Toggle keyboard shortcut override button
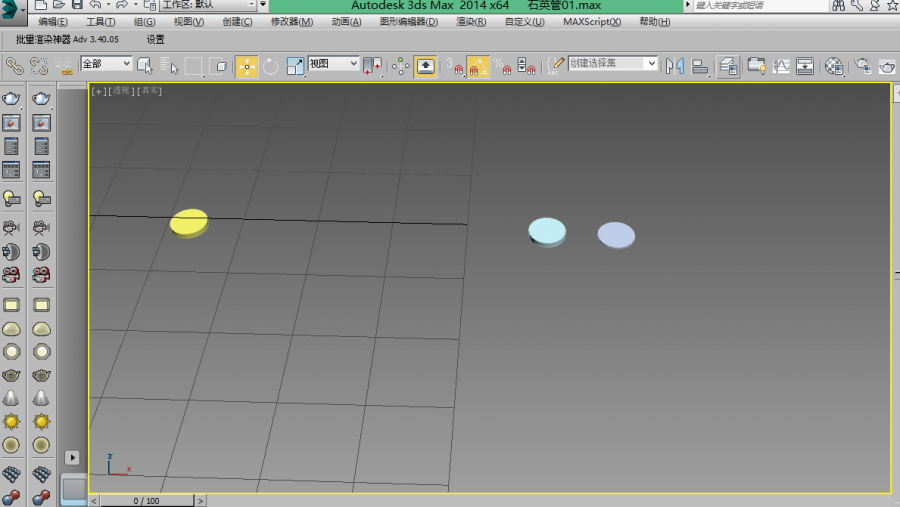The height and width of the screenshot is (507, 900). [425, 66]
